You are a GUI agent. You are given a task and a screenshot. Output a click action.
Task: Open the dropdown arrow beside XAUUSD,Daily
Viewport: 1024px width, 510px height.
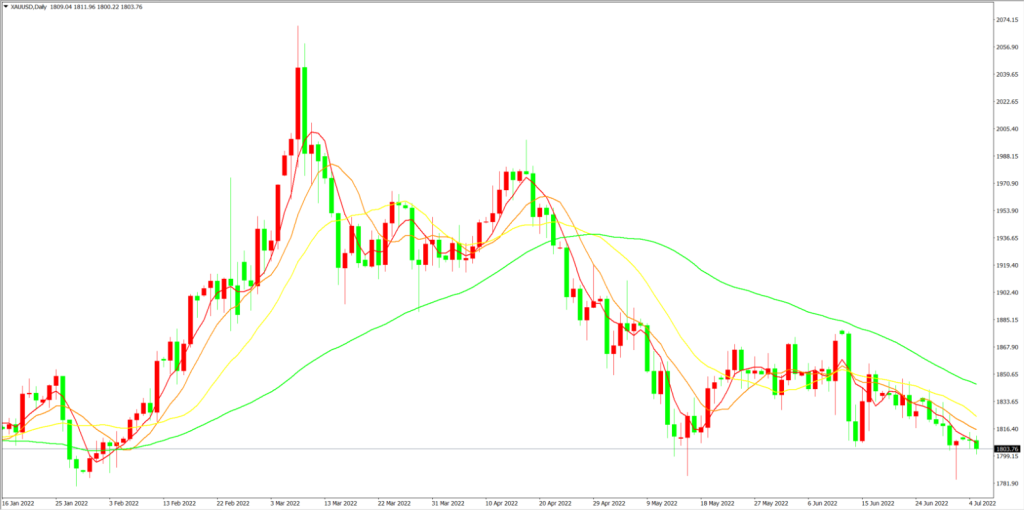click(6, 7)
